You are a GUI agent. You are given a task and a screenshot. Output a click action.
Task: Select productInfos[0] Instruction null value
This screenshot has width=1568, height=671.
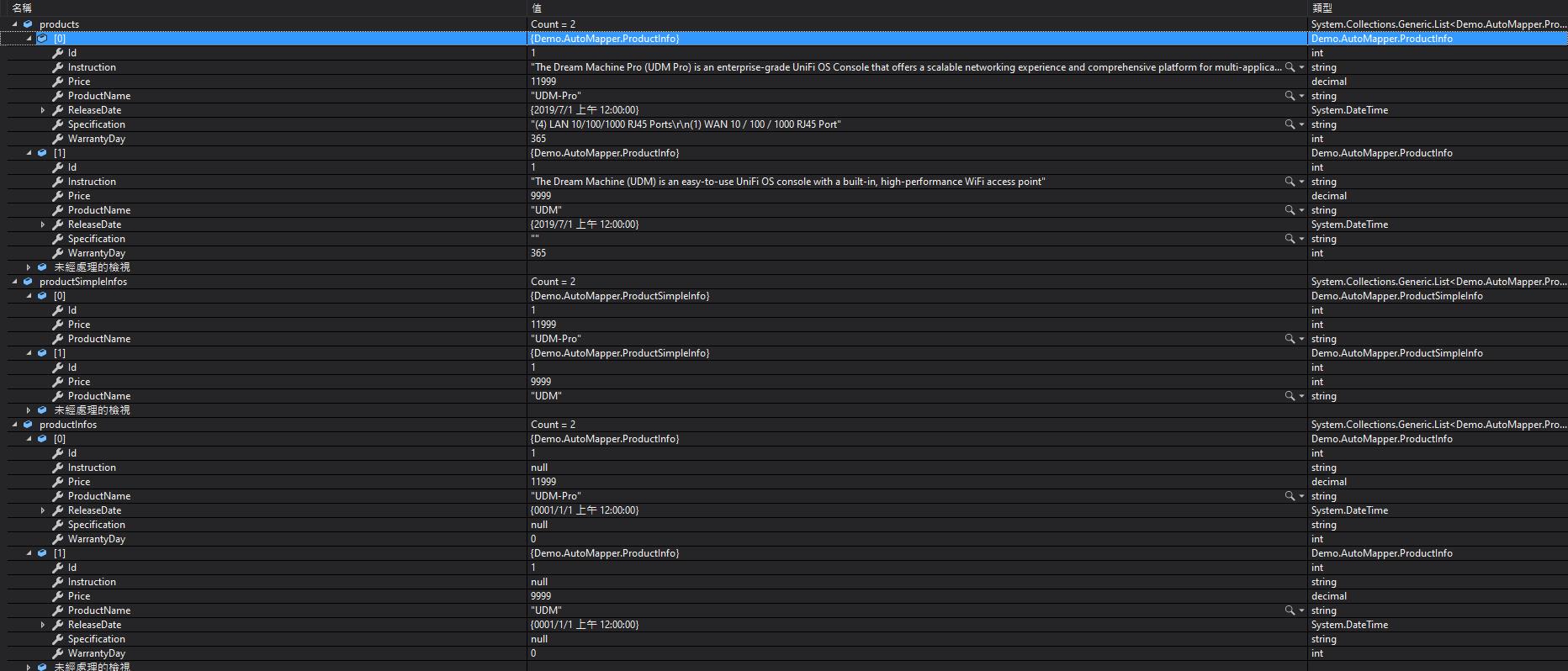(x=539, y=468)
